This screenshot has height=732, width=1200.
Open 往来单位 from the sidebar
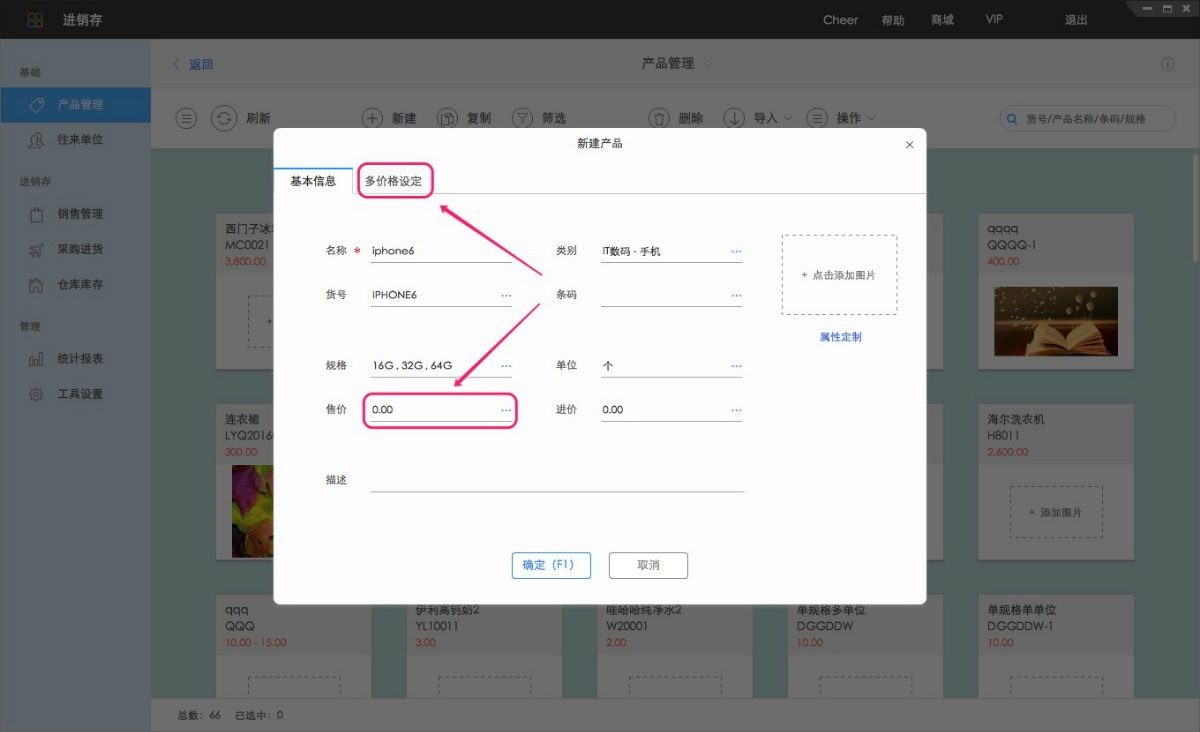point(75,140)
